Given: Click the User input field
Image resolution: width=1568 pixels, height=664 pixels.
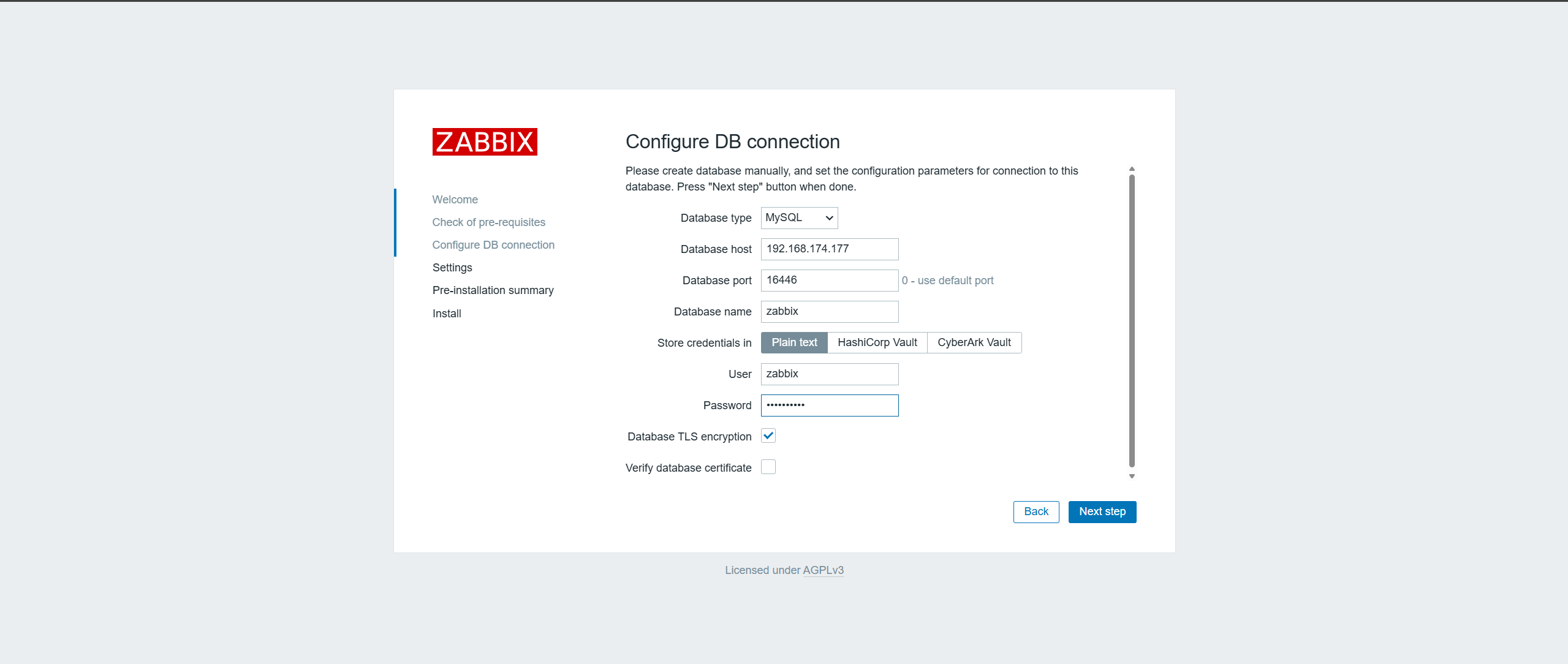Looking at the screenshot, I should click(x=830, y=374).
